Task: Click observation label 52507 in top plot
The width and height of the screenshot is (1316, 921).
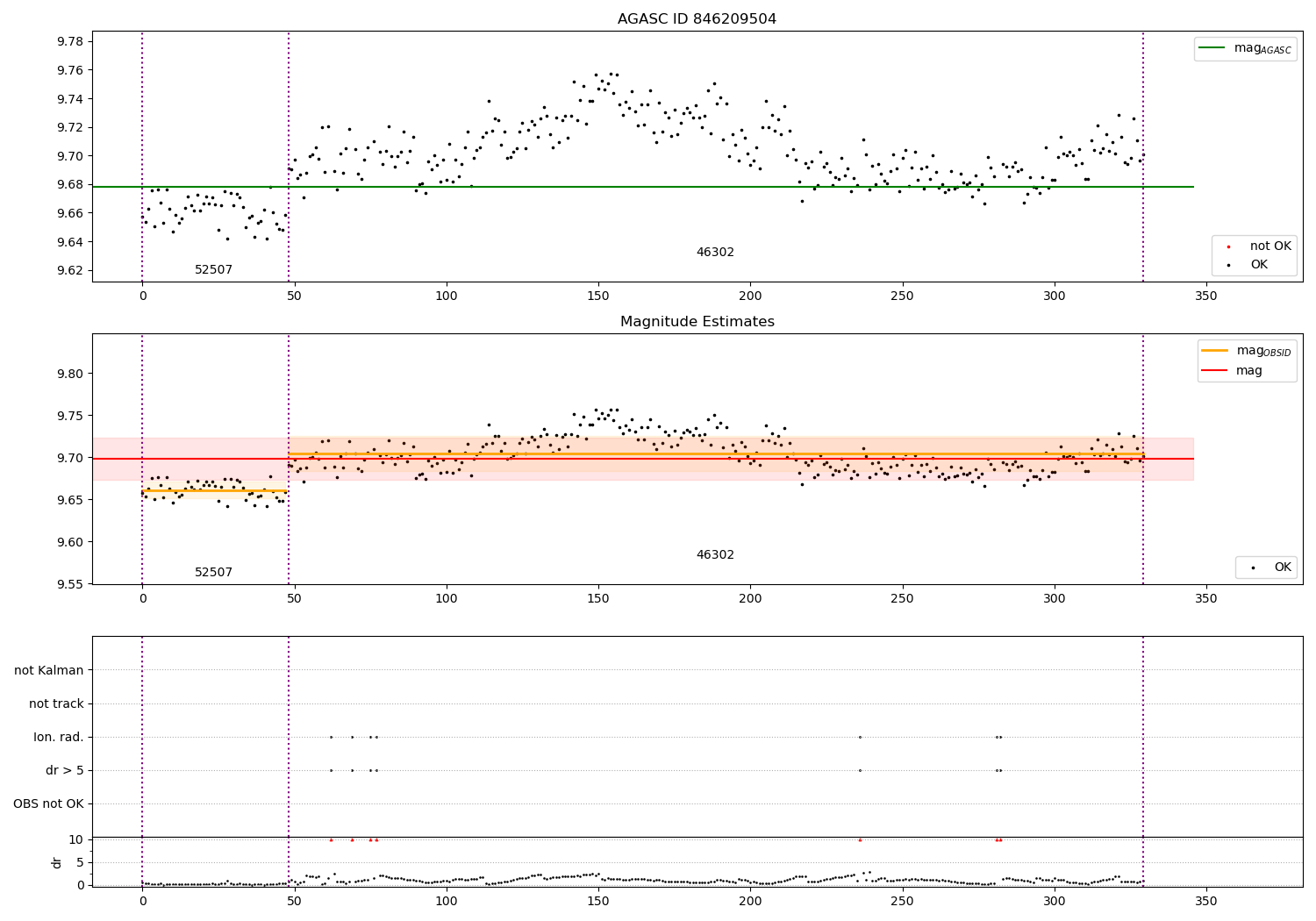Action: click(213, 270)
